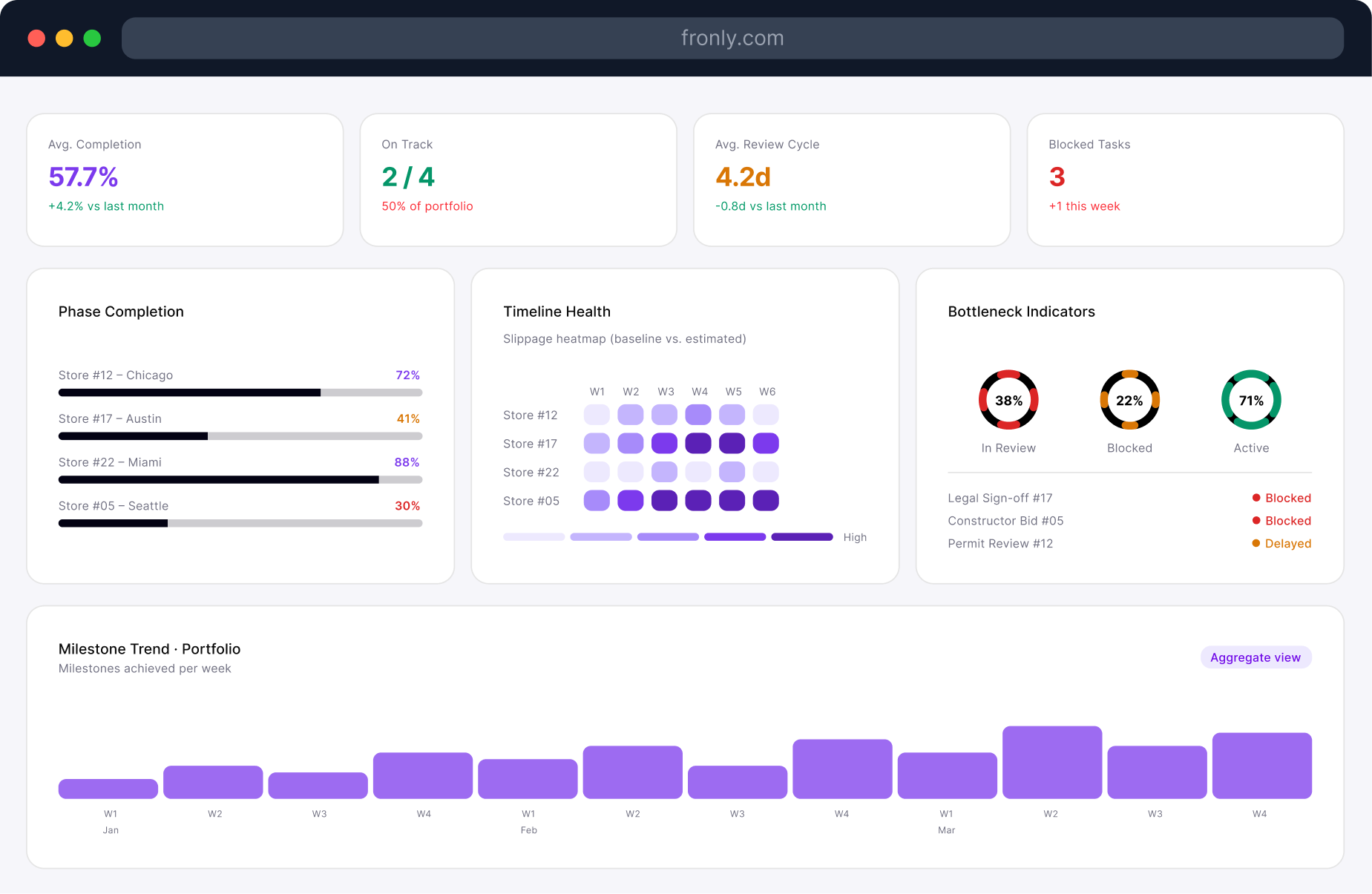Click the red close window button
1372x894 pixels.
pyautogui.click(x=36, y=38)
